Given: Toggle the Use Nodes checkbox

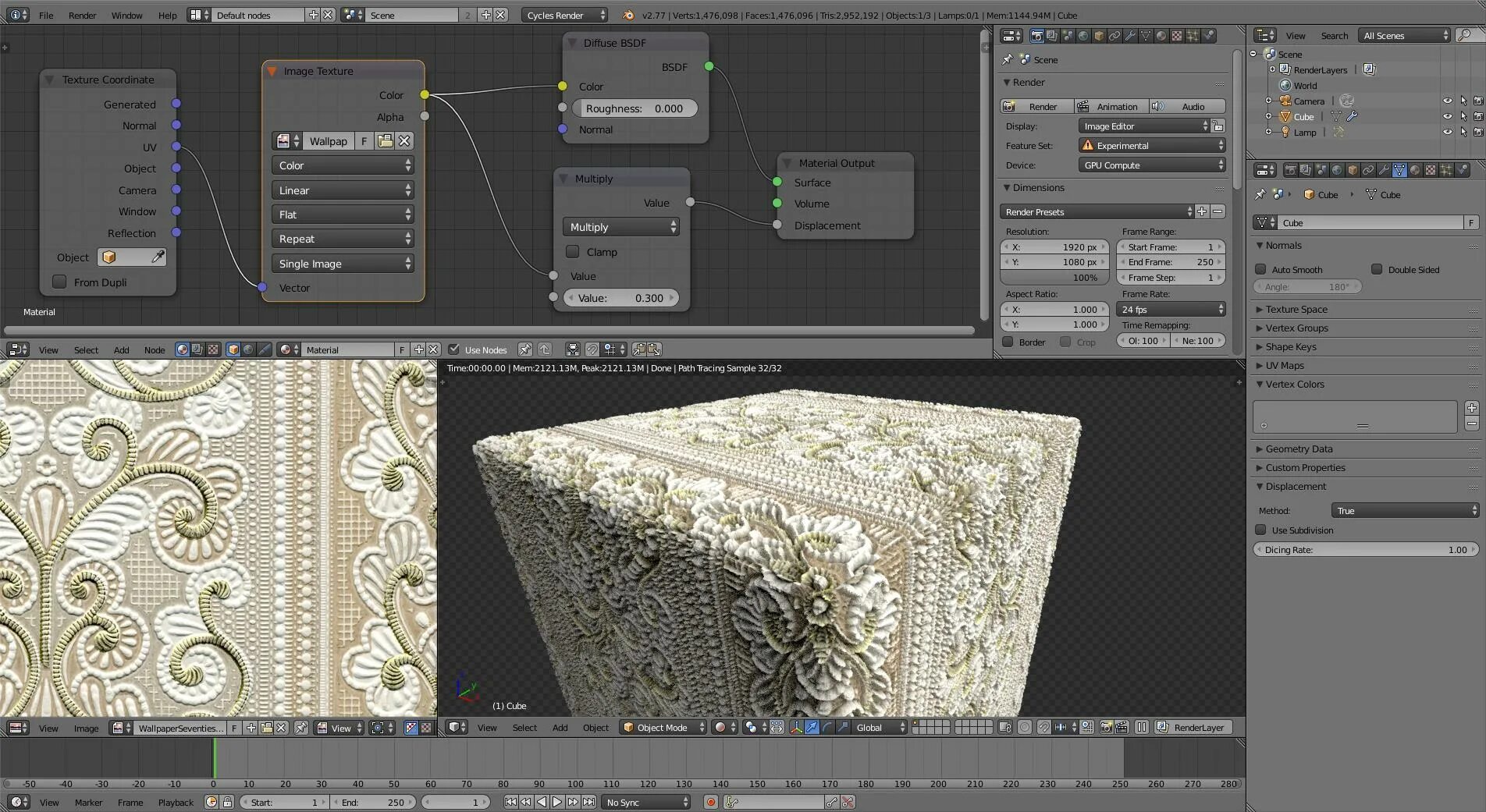Looking at the screenshot, I should tap(454, 349).
